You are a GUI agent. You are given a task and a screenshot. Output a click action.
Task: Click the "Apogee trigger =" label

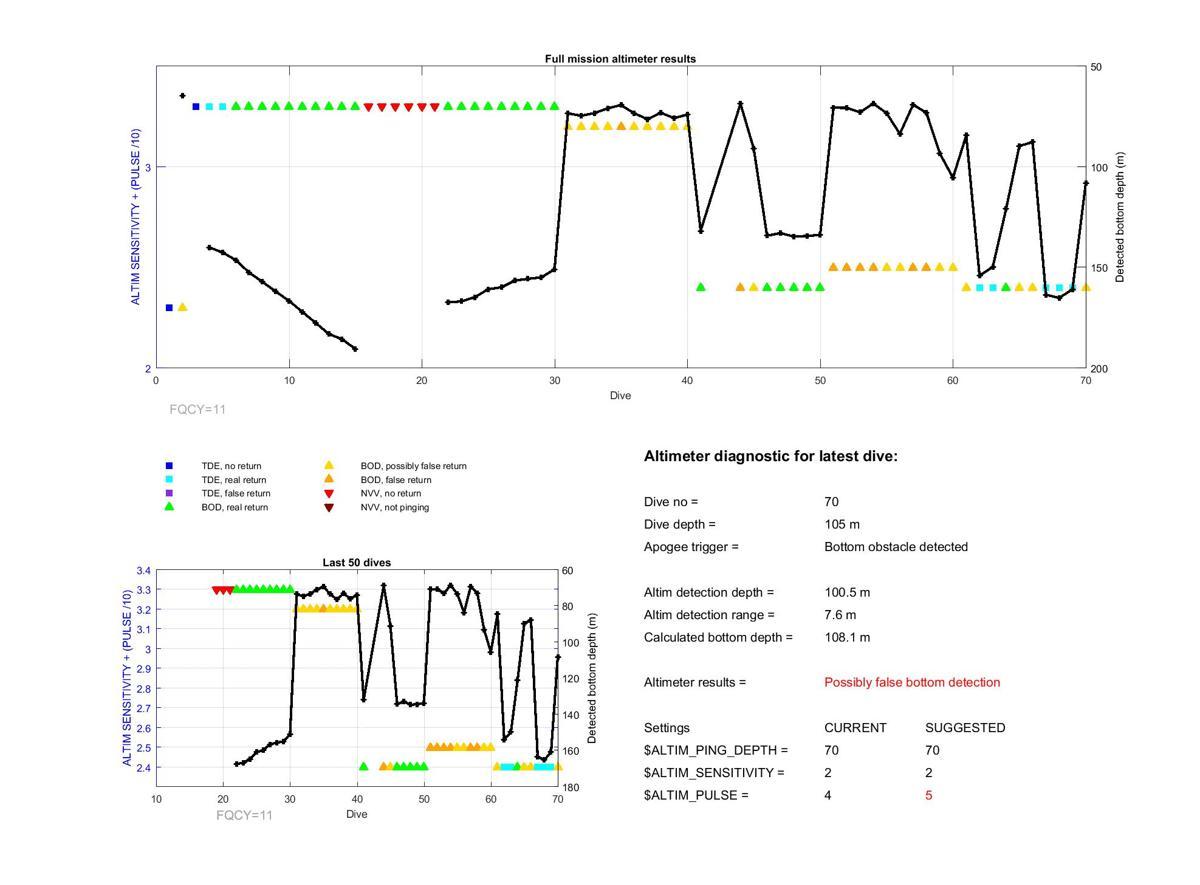pyautogui.click(x=691, y=547)
